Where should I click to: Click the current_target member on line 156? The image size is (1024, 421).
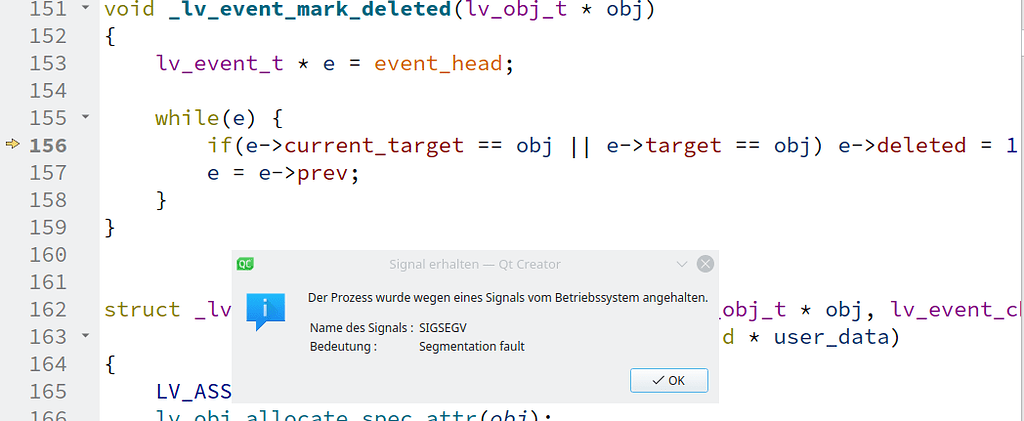pyautogui.click(x=374, y=145)
